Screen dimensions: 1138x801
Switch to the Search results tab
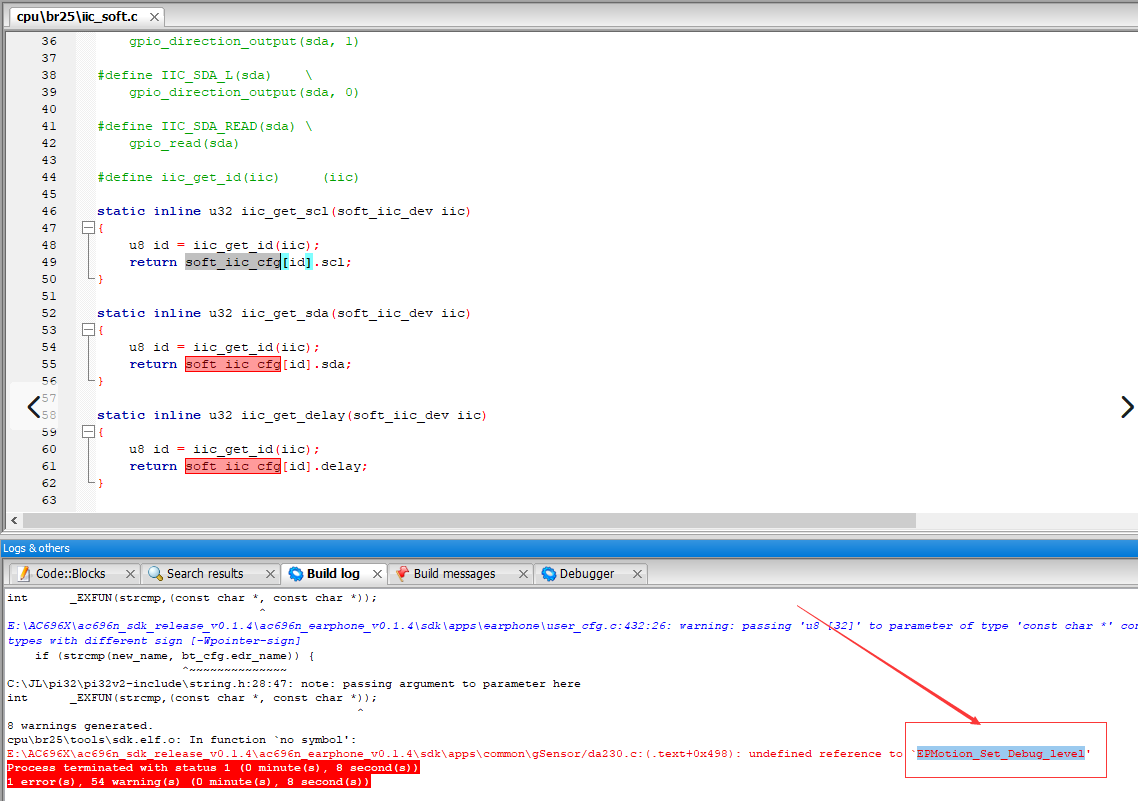click(205, 574)
